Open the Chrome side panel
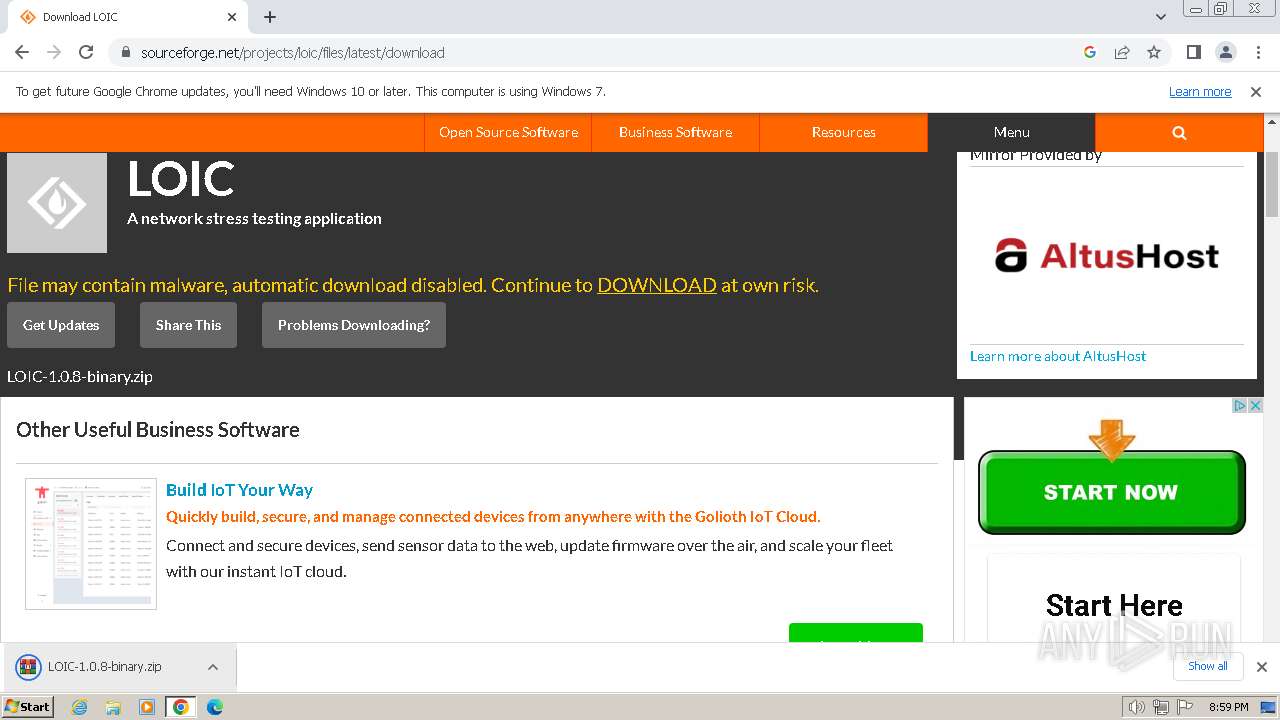The image size is (1280, 720). (1193, 52)
